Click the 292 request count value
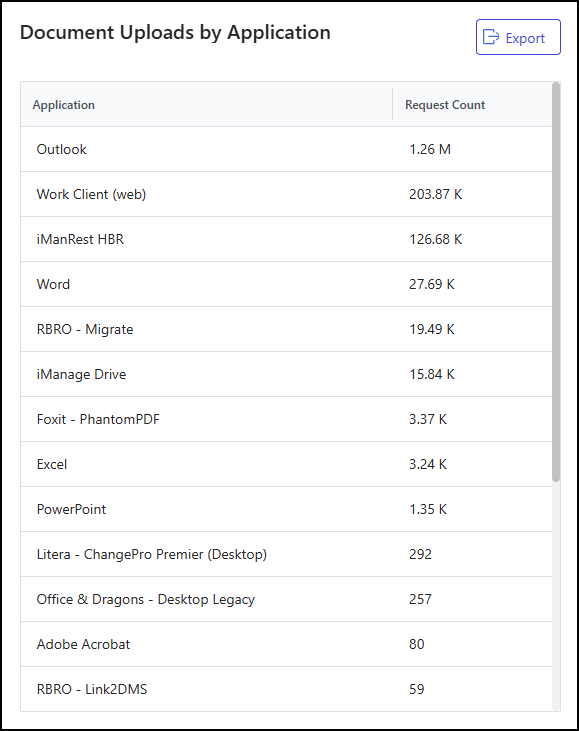This screenshot has height=731, width=579. pyautogui.click(x=420, y=554)
